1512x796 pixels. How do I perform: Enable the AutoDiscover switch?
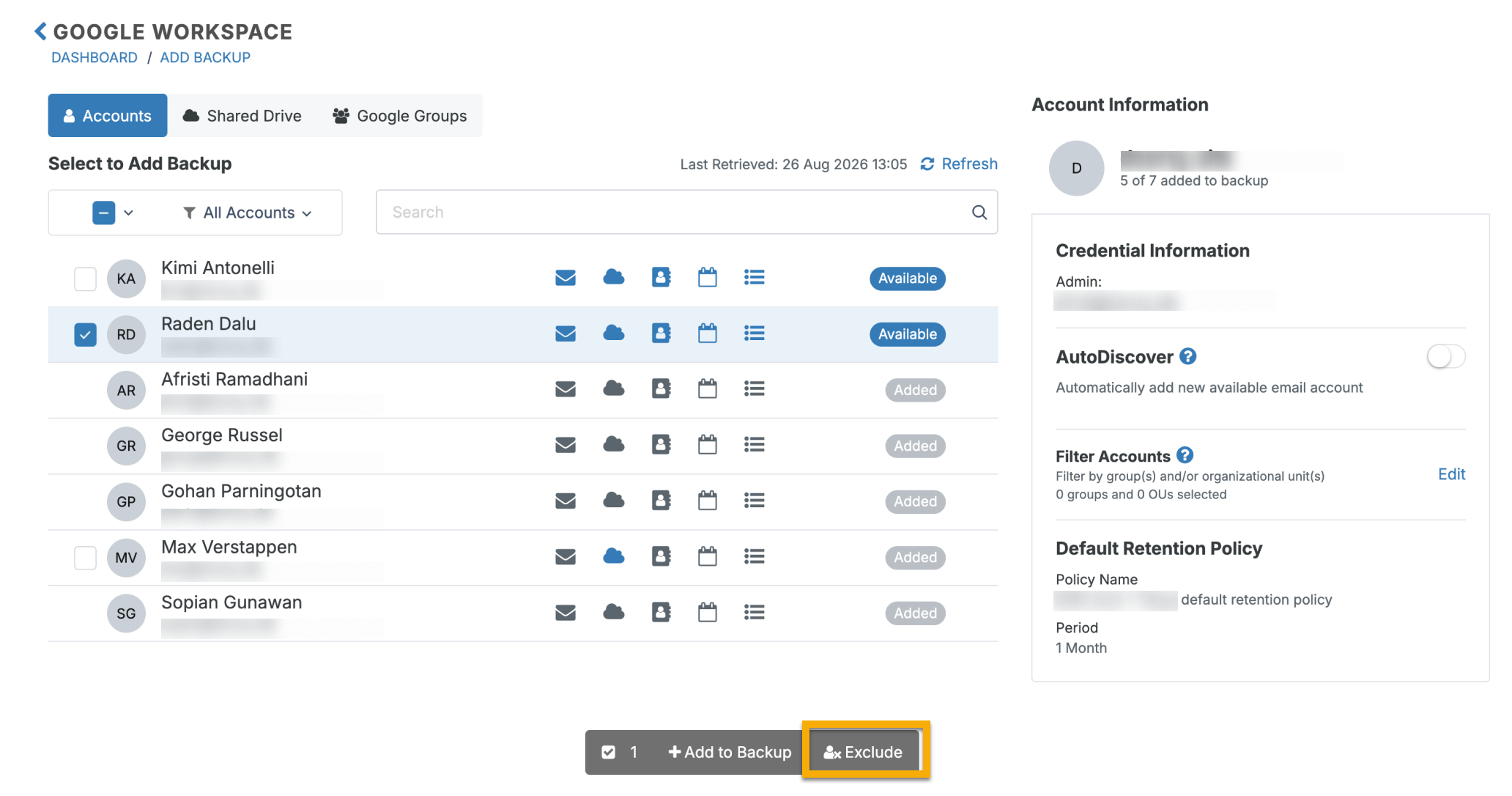1446,357
